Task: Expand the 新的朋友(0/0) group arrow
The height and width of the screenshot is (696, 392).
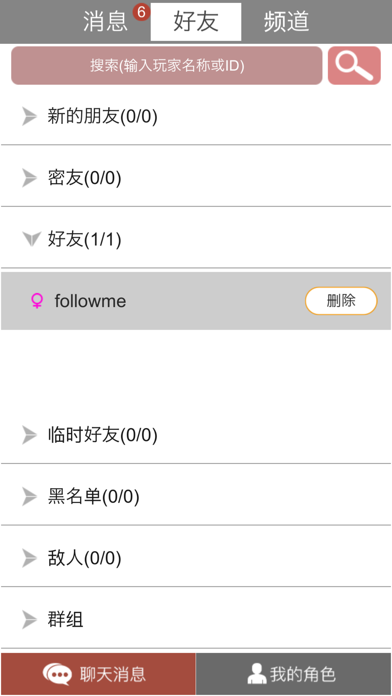Action: point(29,117)
